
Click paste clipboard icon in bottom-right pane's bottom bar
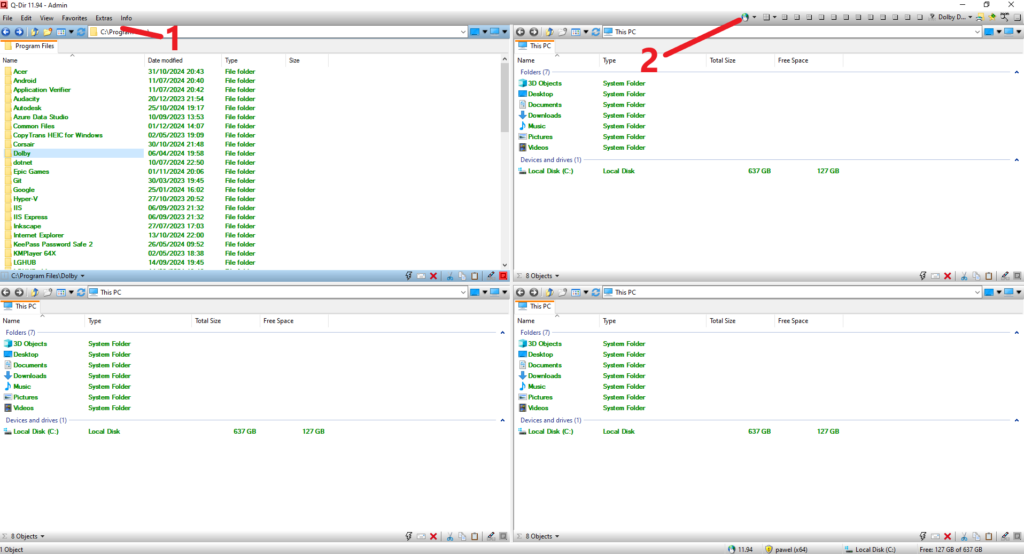(987, 537)
